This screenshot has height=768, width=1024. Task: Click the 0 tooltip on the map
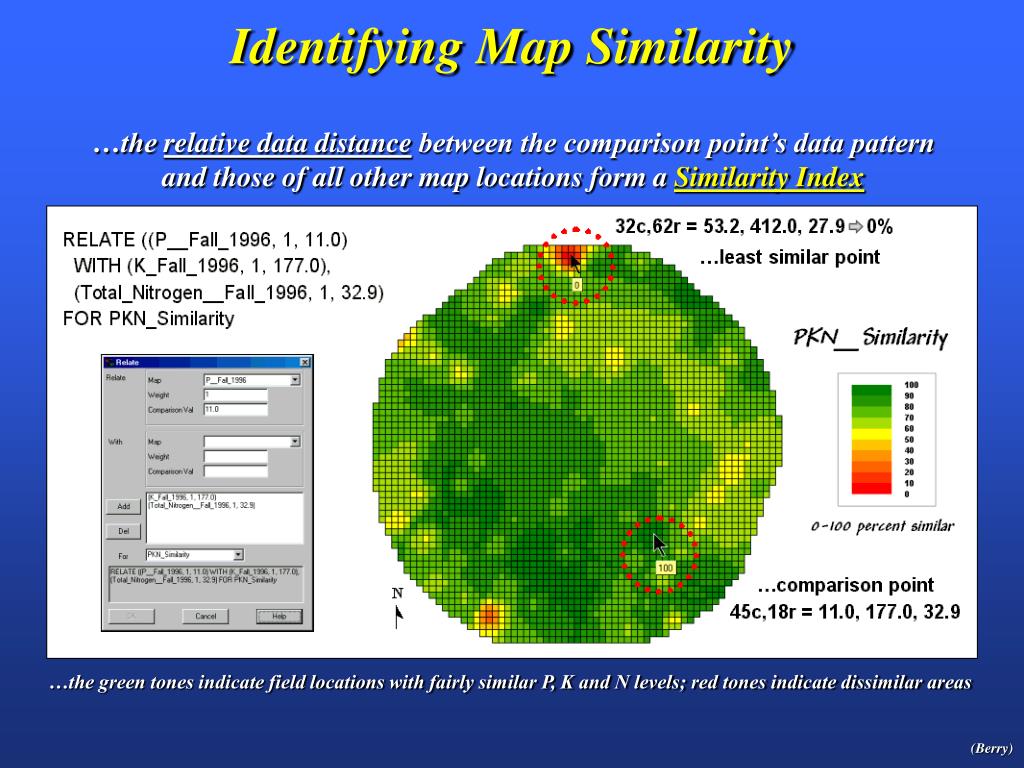[x=577, y=285]
